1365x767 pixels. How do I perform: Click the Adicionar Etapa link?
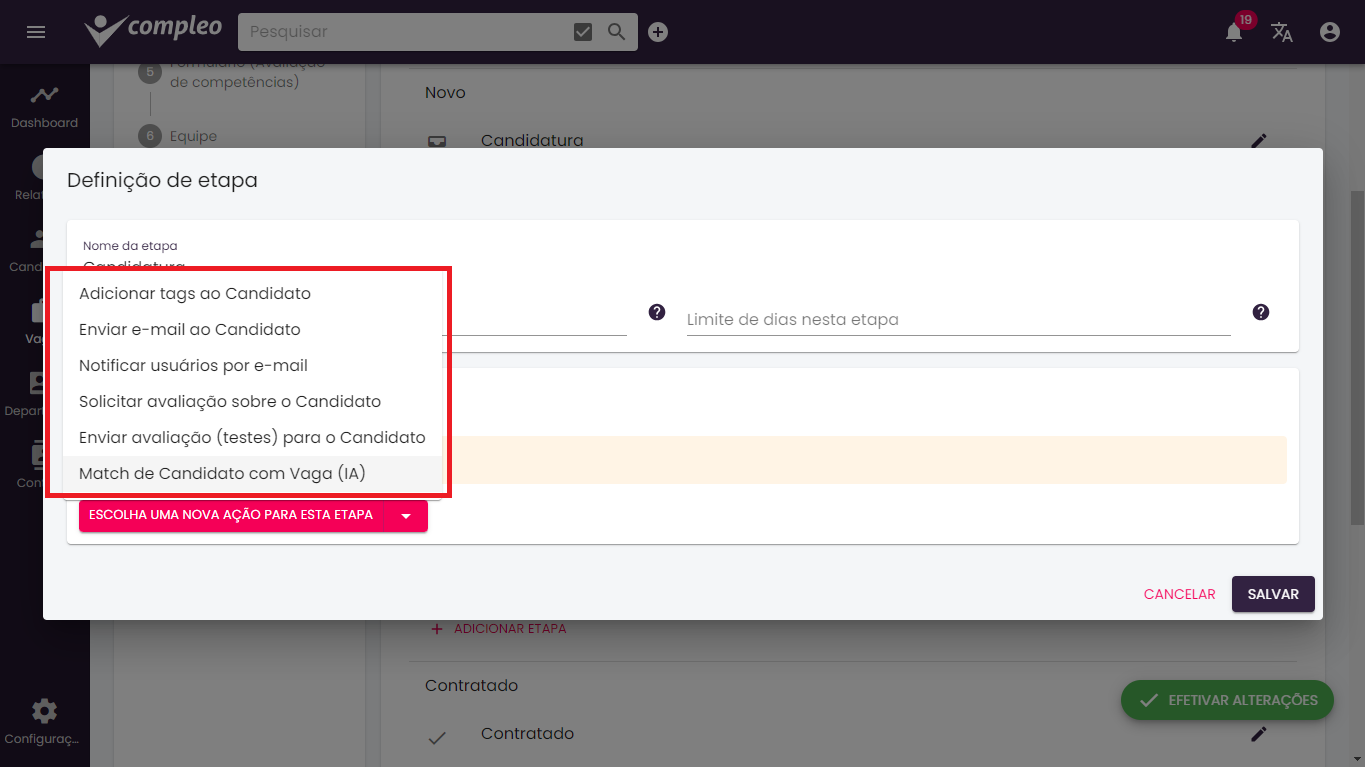tap(498, 629)
